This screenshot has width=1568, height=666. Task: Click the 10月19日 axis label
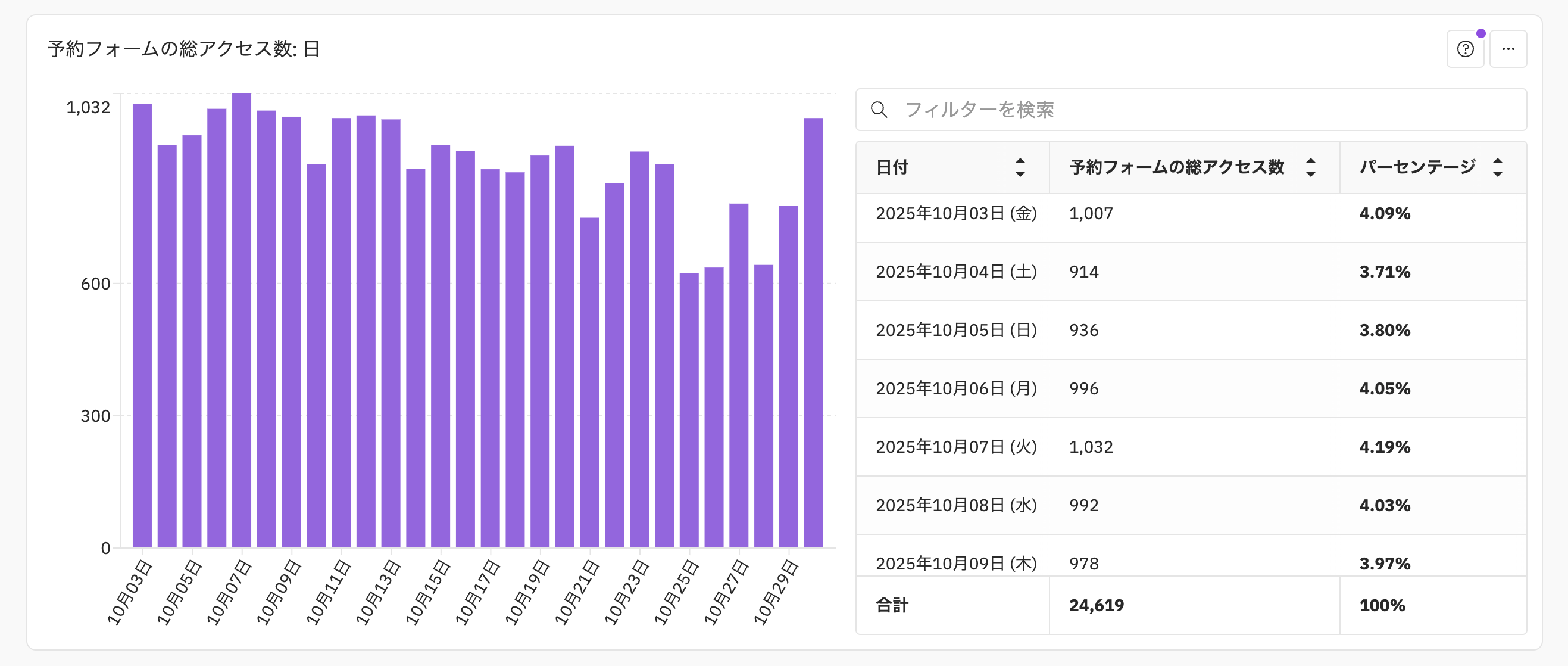[527, 593]
